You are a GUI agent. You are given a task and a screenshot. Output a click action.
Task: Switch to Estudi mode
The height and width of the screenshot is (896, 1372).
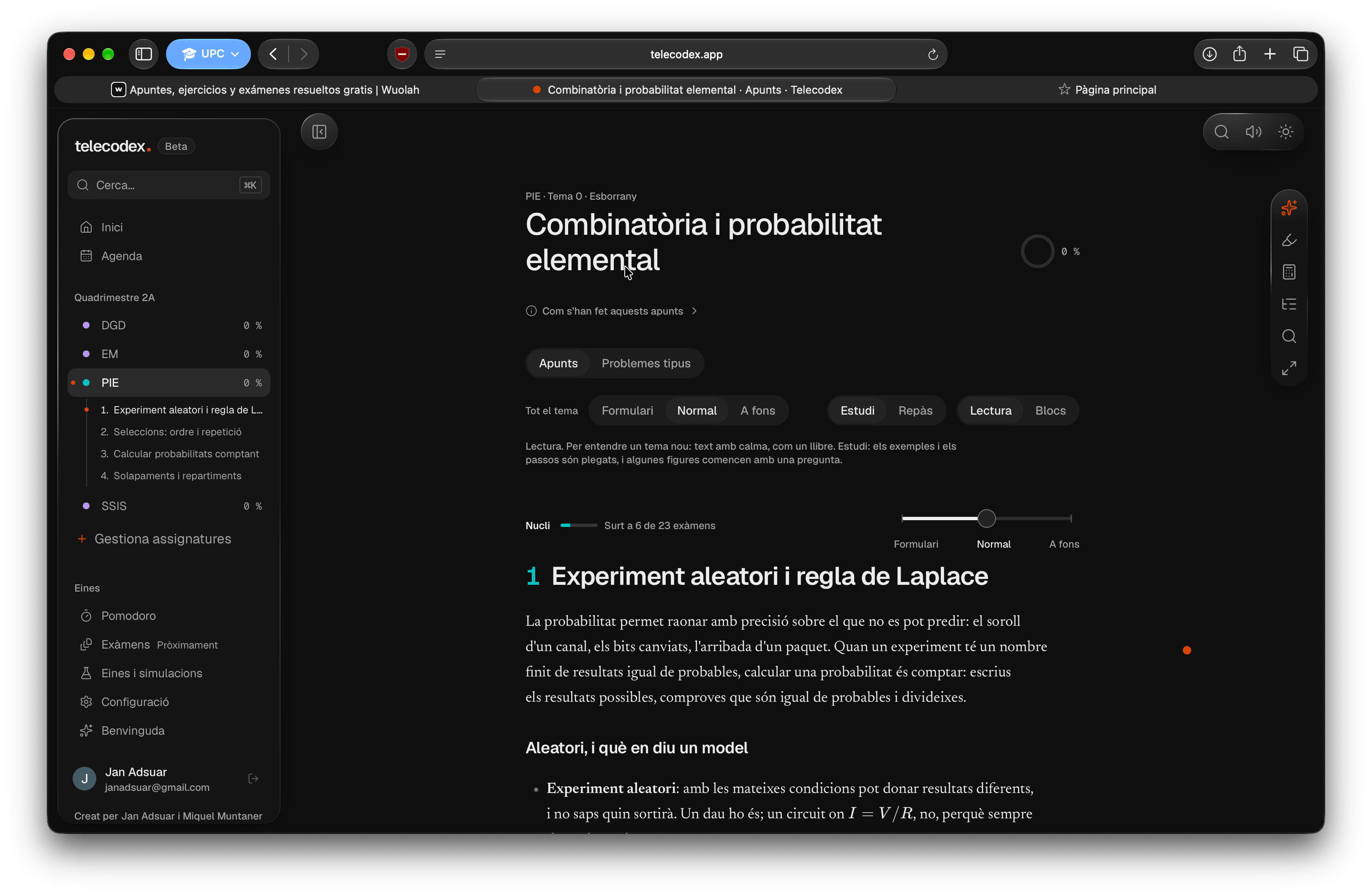pyautogui.click(x=857, y=410)
